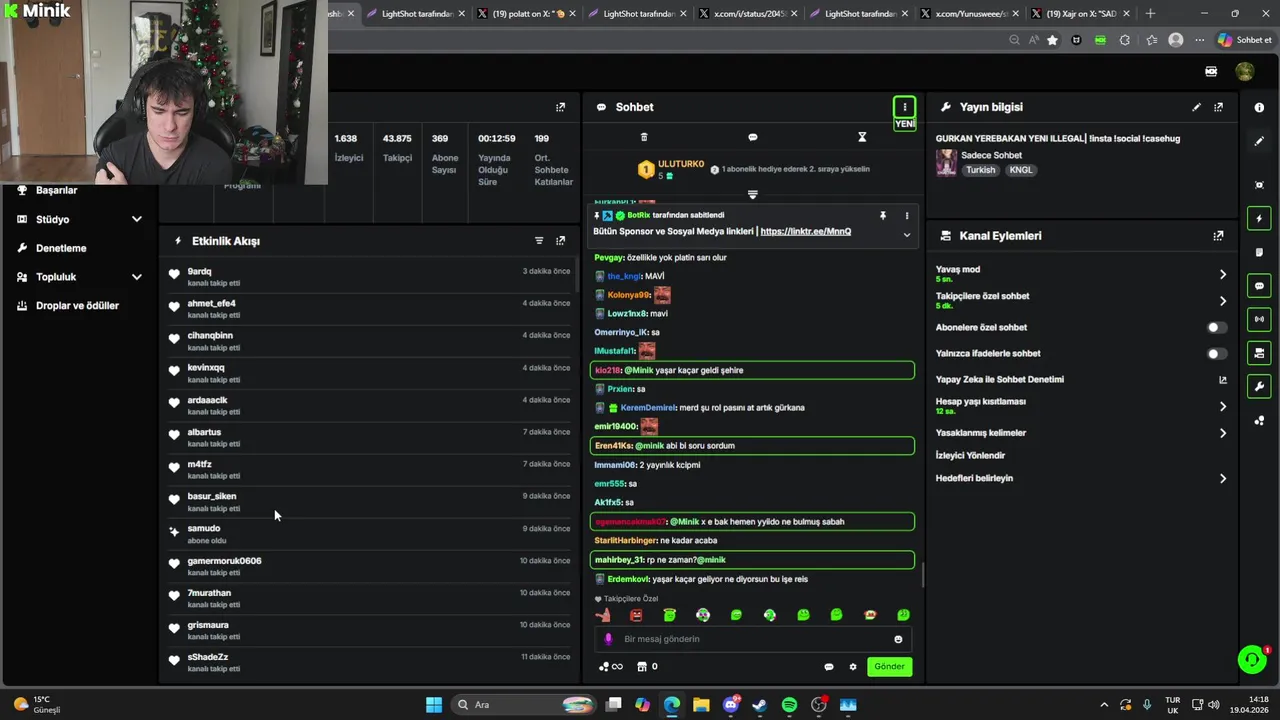Screen dimensions: 1280x720
Task: Edit stream info with the pencil icon
Action: 1196,107
